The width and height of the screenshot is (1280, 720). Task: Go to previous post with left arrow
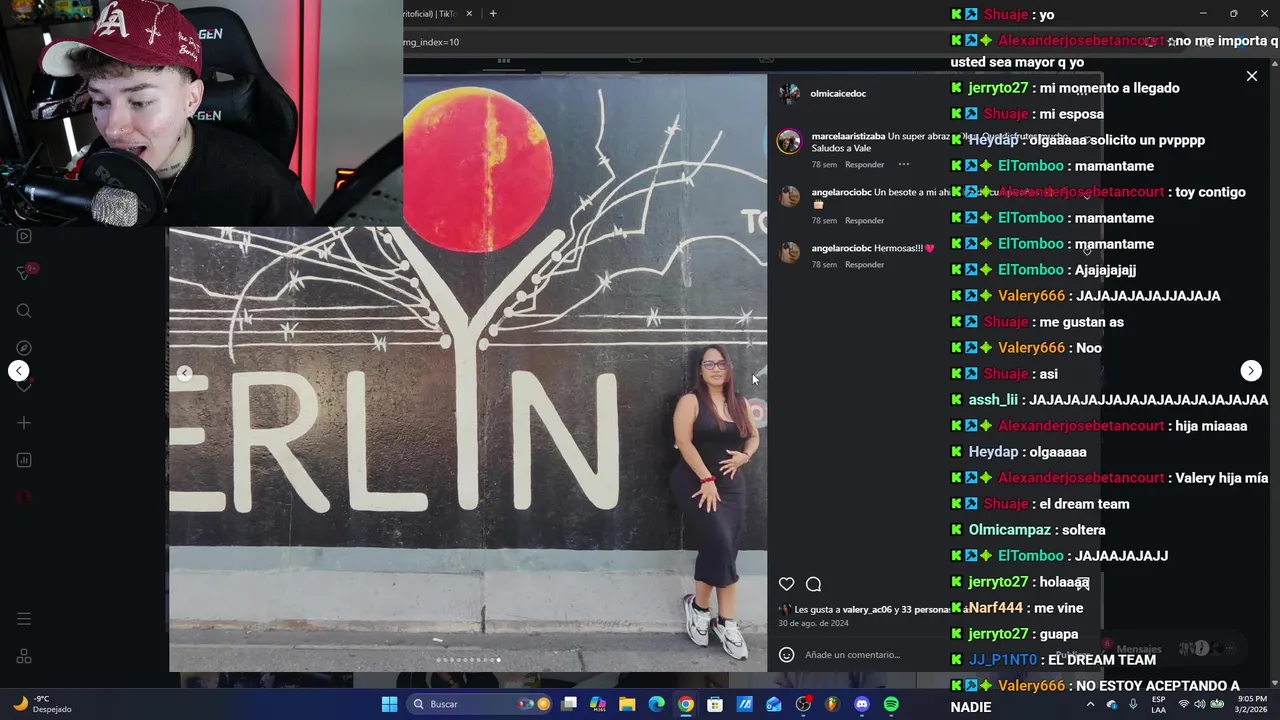click(19, 371)
